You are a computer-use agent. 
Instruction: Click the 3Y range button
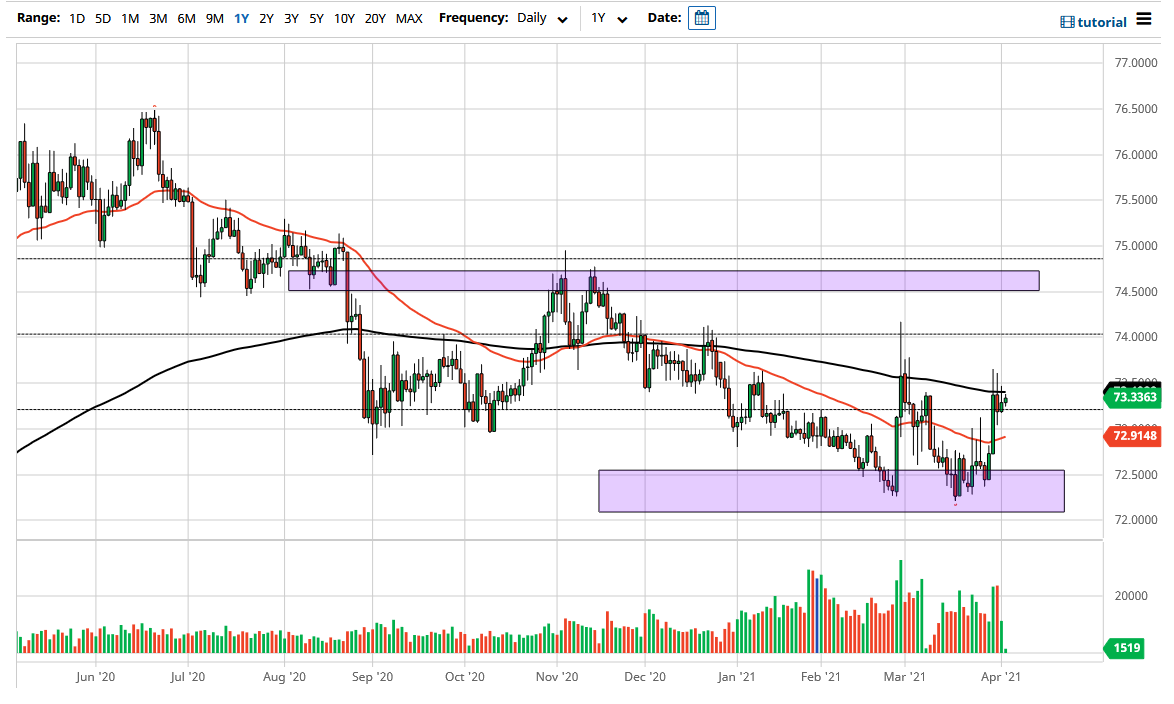coord(291,18)
